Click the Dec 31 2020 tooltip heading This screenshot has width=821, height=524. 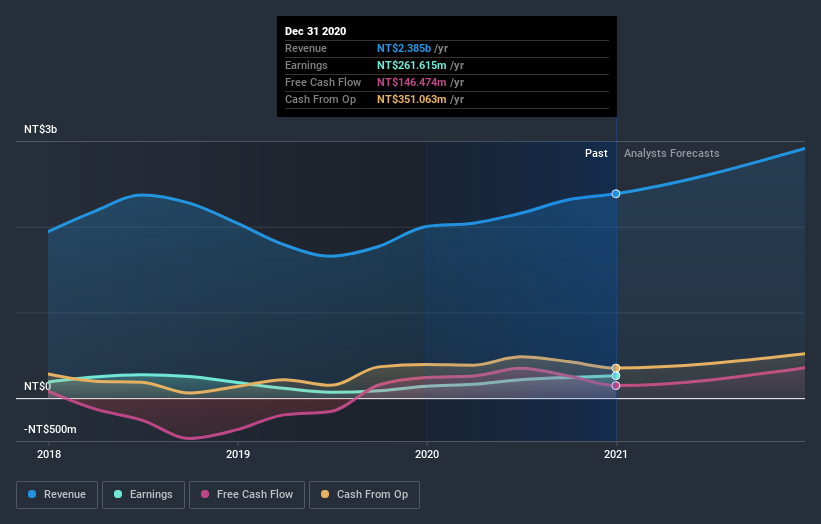[x=315, y=31]
